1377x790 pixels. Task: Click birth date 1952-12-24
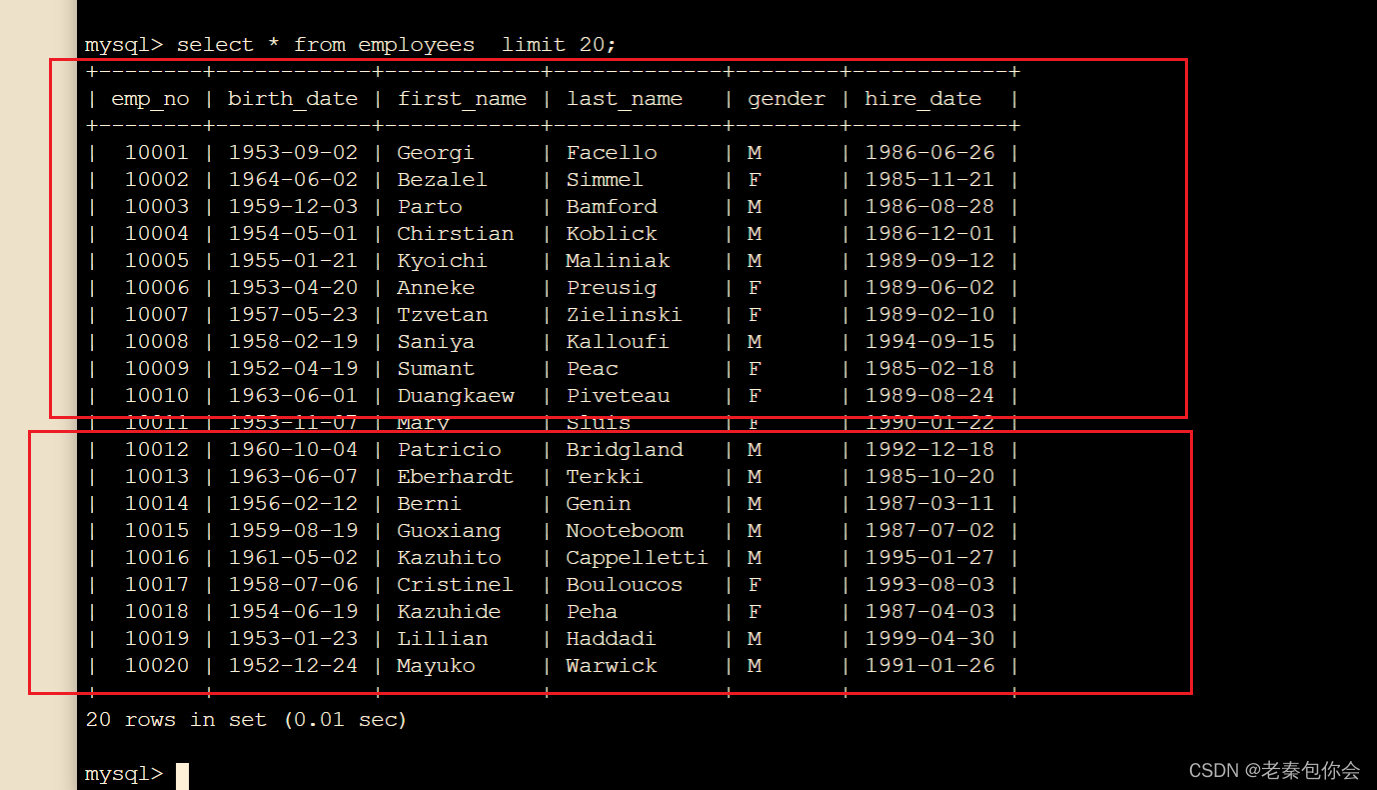[293, 666]
